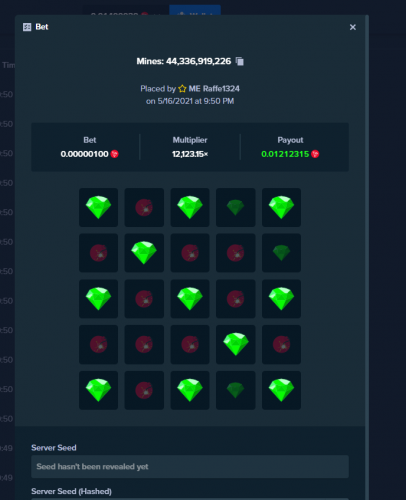
Task: Open ME Raffe1324 player profile
Action: tap(214, 89)
